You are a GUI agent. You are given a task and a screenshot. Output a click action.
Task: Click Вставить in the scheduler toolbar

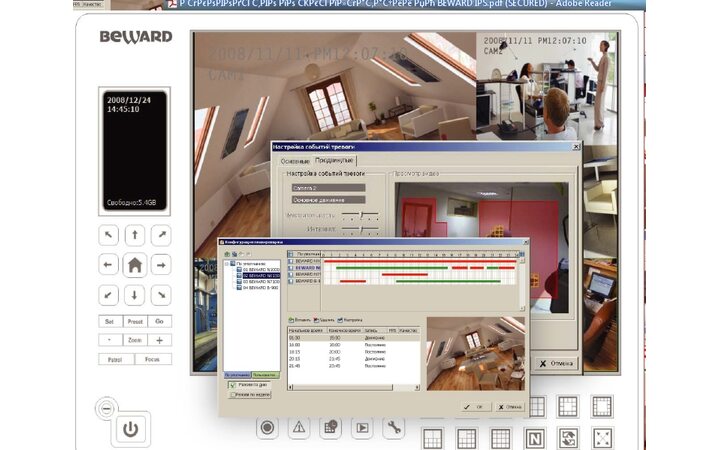[x=300, y=320]
